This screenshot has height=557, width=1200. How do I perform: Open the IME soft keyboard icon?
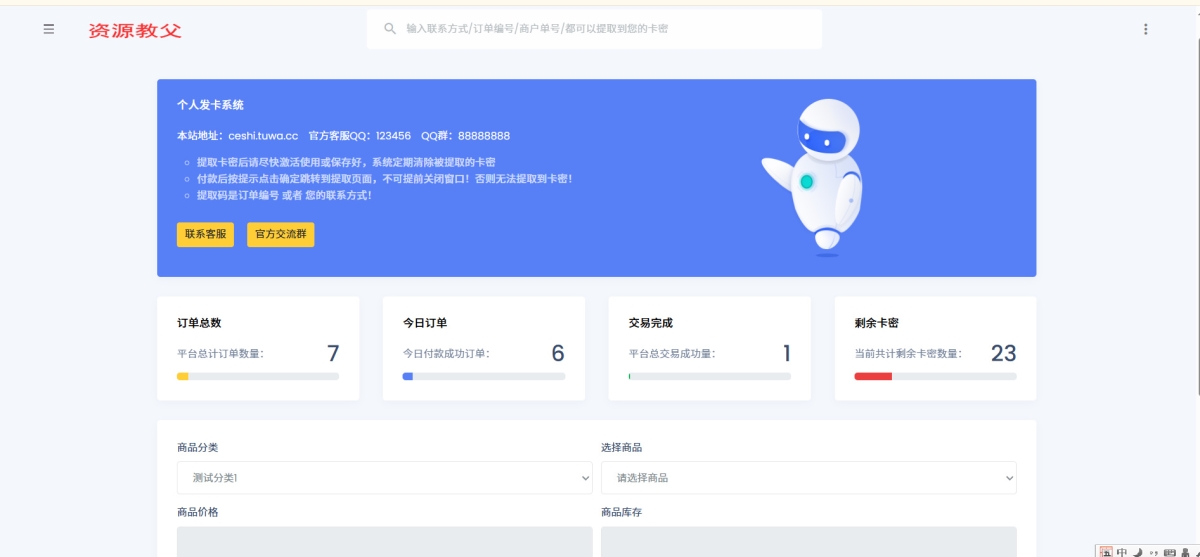[x=1169, y=551]
